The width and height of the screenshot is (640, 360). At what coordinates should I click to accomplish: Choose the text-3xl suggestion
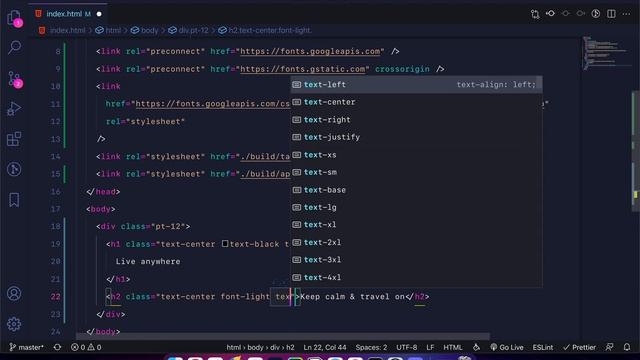coord(416,260)
